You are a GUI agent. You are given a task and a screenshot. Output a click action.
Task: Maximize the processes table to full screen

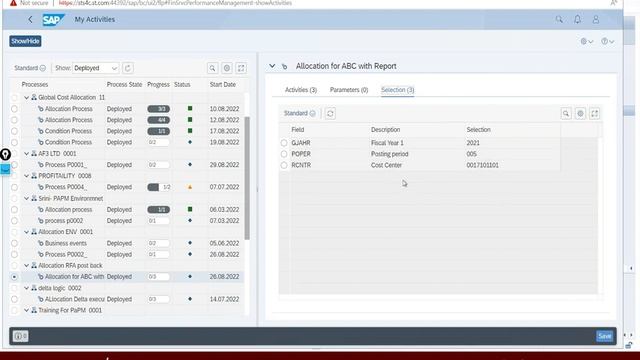tap(241, 68)
